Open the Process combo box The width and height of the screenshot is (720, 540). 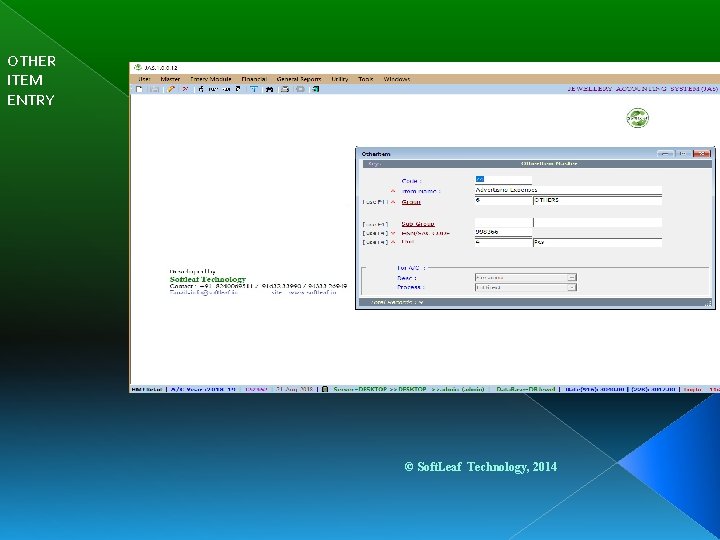click(525, 287)
